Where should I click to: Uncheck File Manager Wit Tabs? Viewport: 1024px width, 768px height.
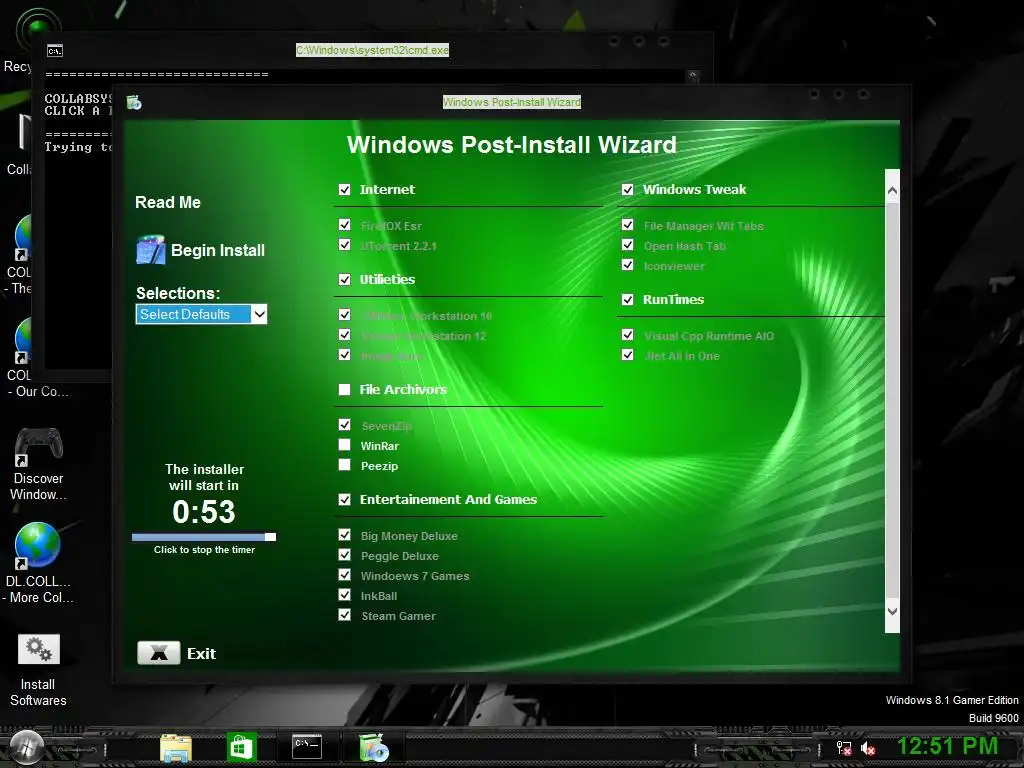(x=628, y=225)
